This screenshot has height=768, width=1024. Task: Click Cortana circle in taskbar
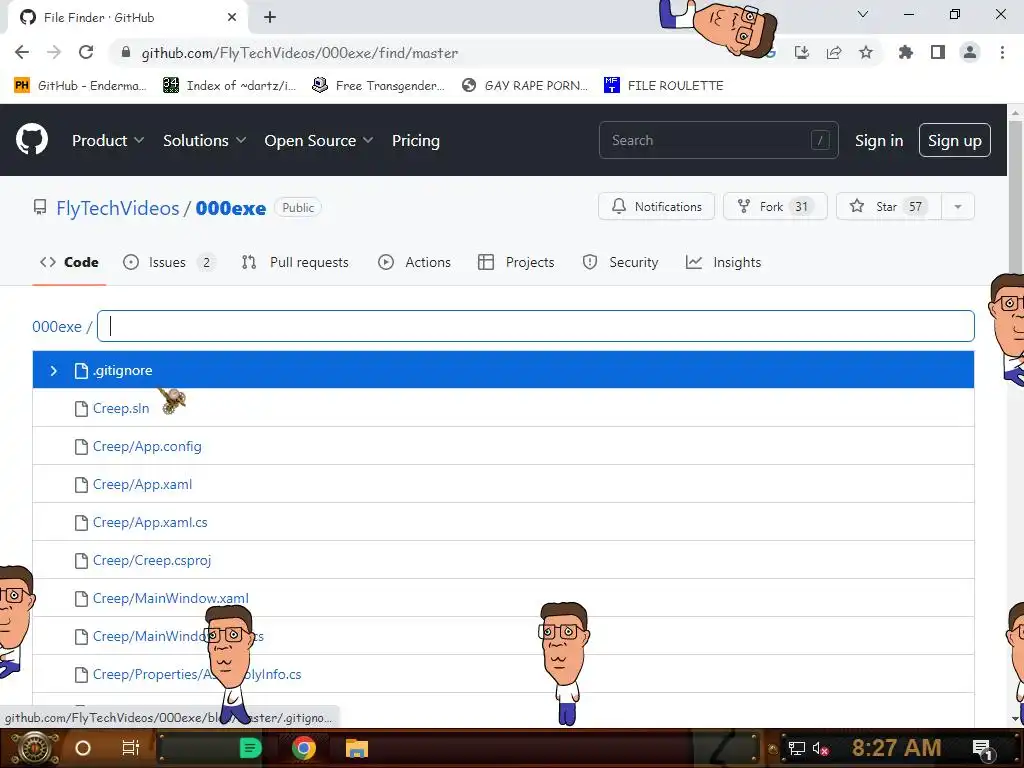click(x=83, y=748)
